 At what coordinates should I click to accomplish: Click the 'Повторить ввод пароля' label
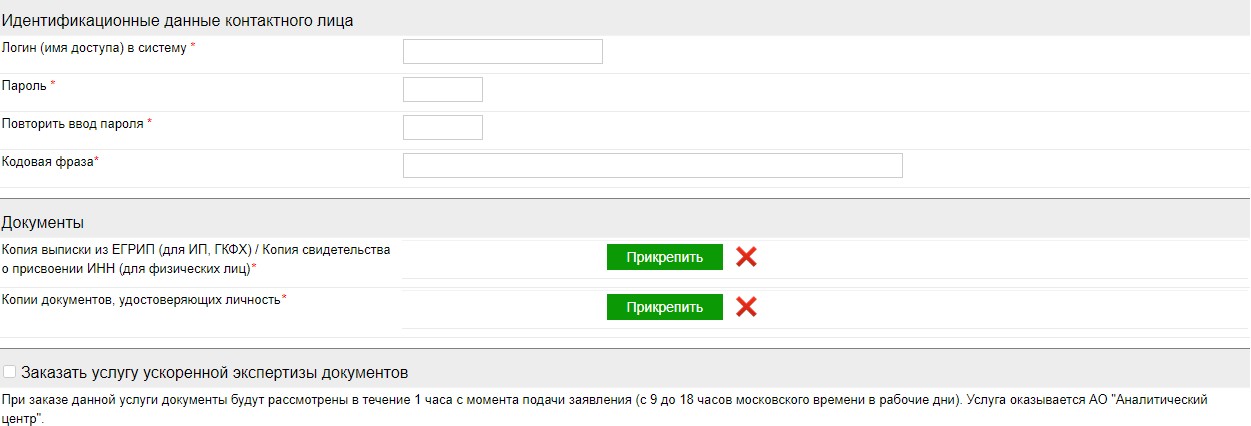click(73, 123)
